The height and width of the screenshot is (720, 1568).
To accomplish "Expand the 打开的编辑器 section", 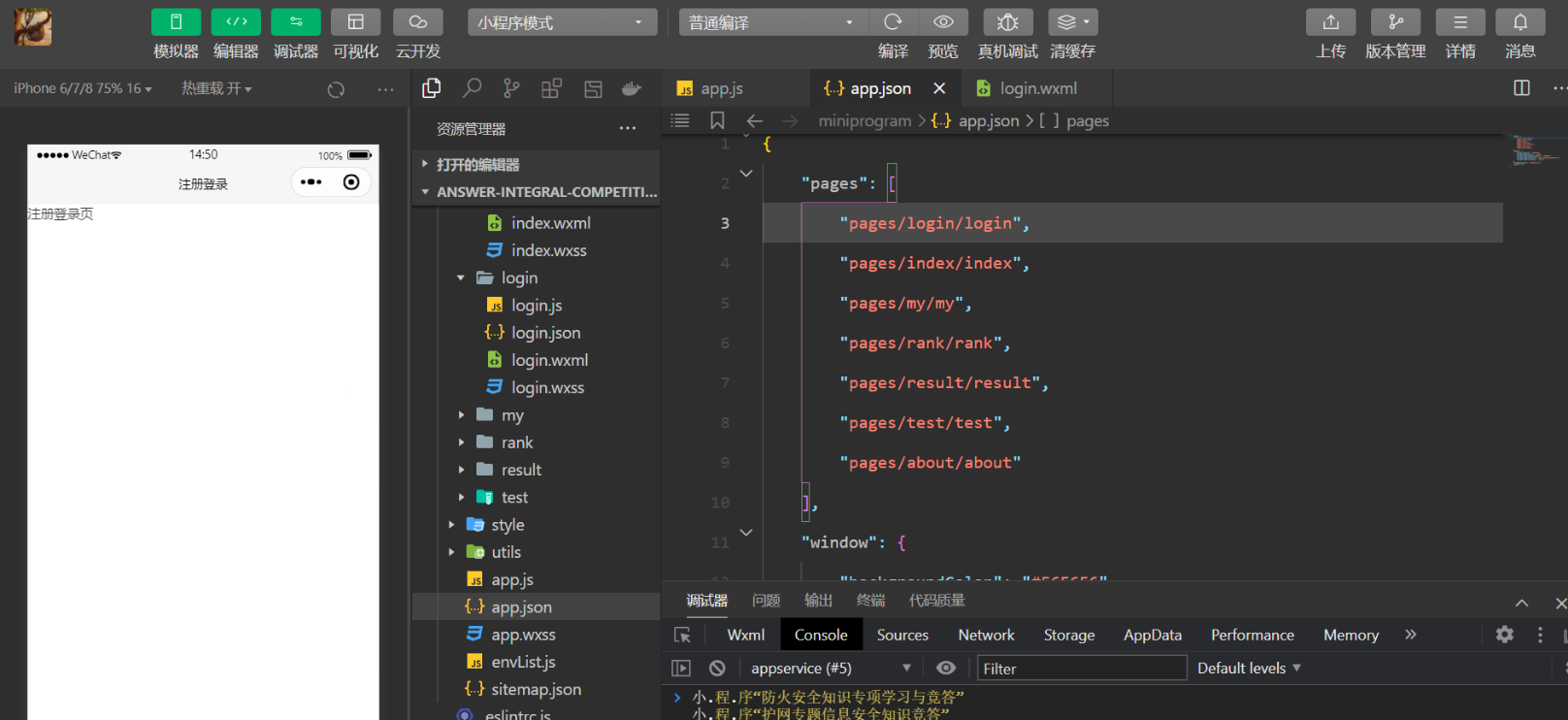I will [537, 164].
